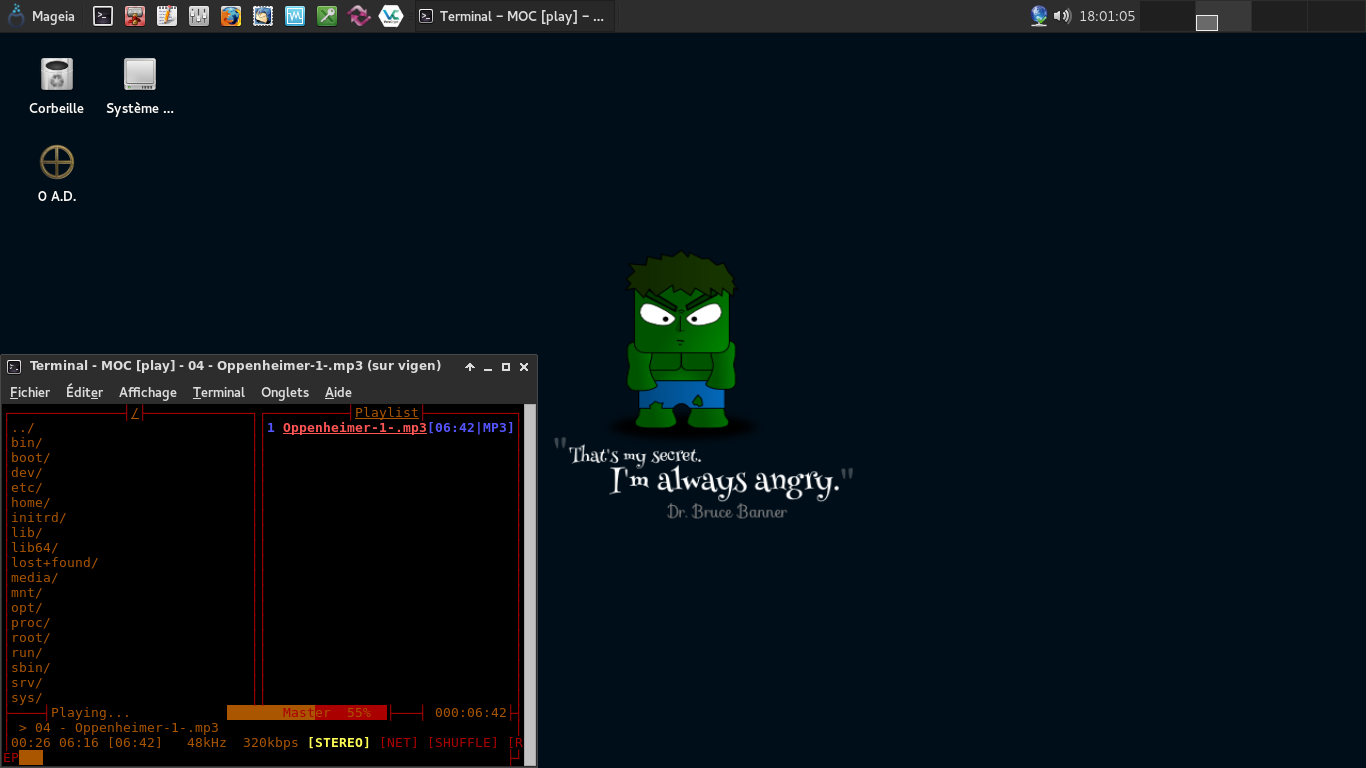Click the now playing title 04 - Oppenheimer-1-.mp3
Viewport: 1366px width, 768px height.
(127, 728)
